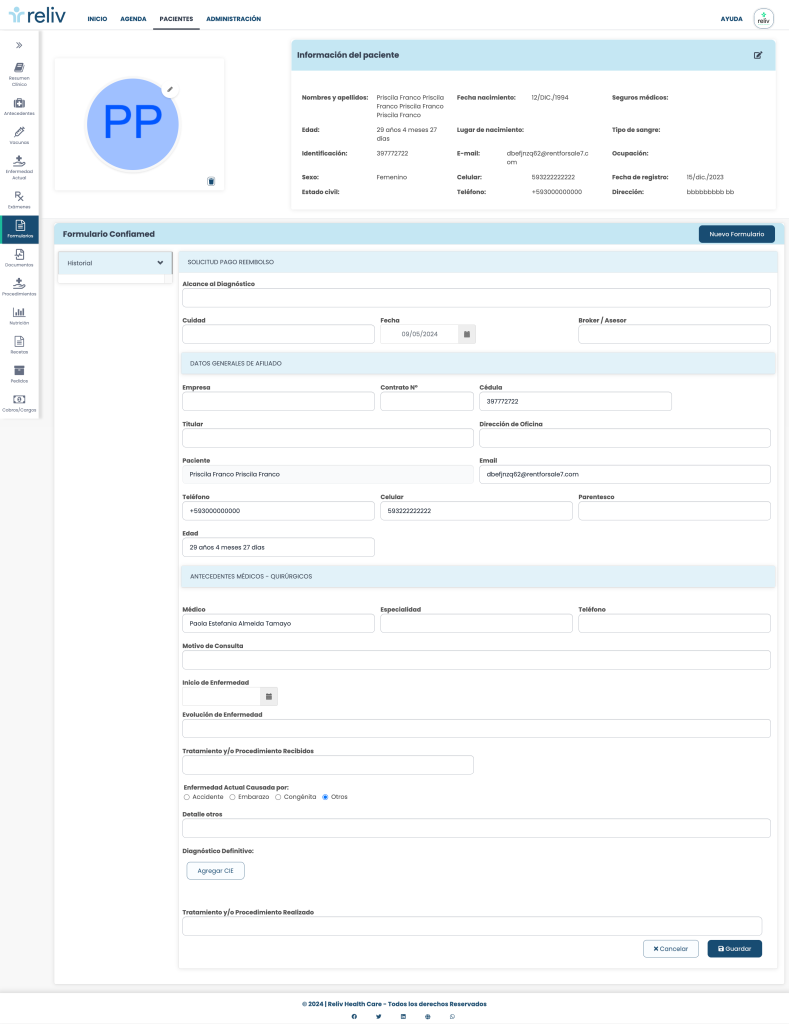Viewport: 789px width, 1024px height.
Task: Click the Cobros/Cargos money icon
Action: [19, 400]
